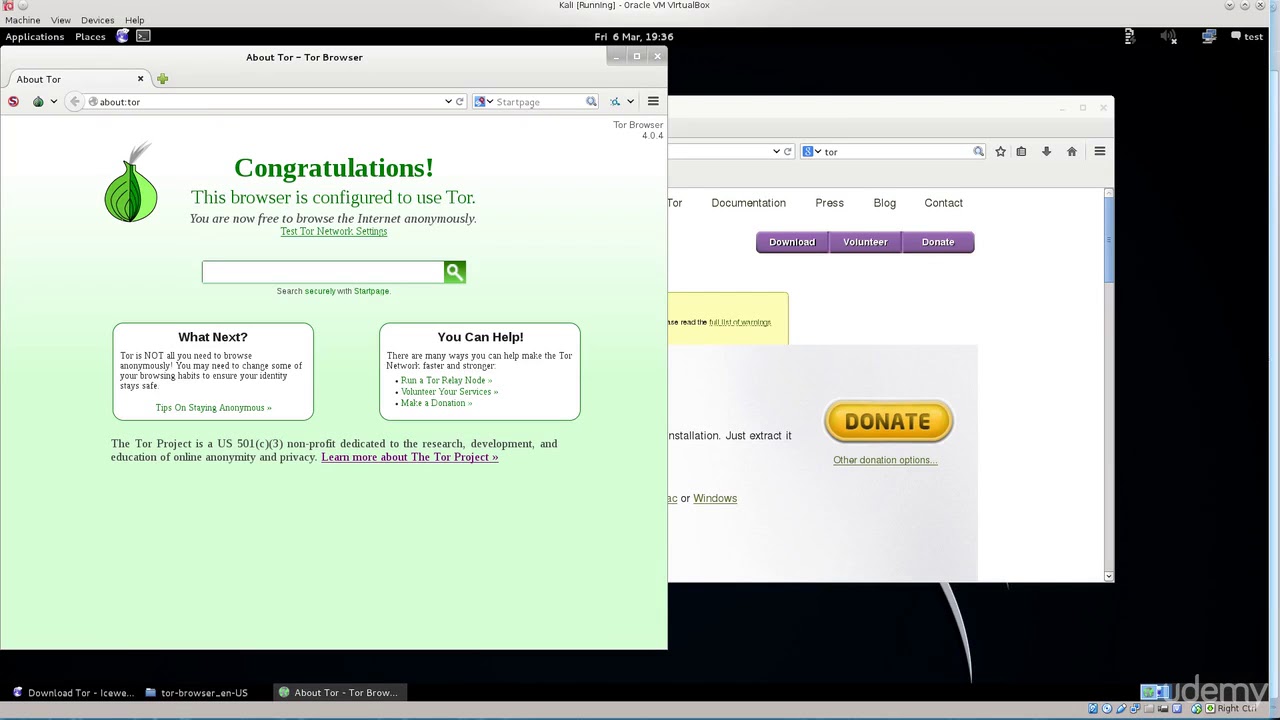This screenshot has height=720, width=1280.
Task: Click Run a Tor Relay Node link
Action: click(x=446, y=380)
